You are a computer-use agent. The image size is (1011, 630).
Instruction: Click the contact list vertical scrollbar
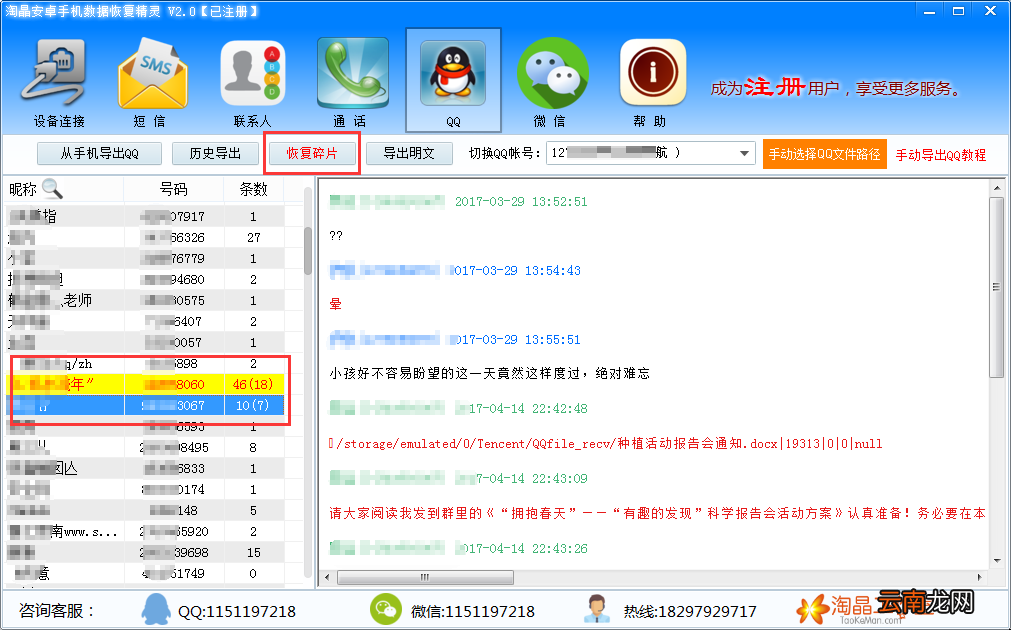click(308, 250)
